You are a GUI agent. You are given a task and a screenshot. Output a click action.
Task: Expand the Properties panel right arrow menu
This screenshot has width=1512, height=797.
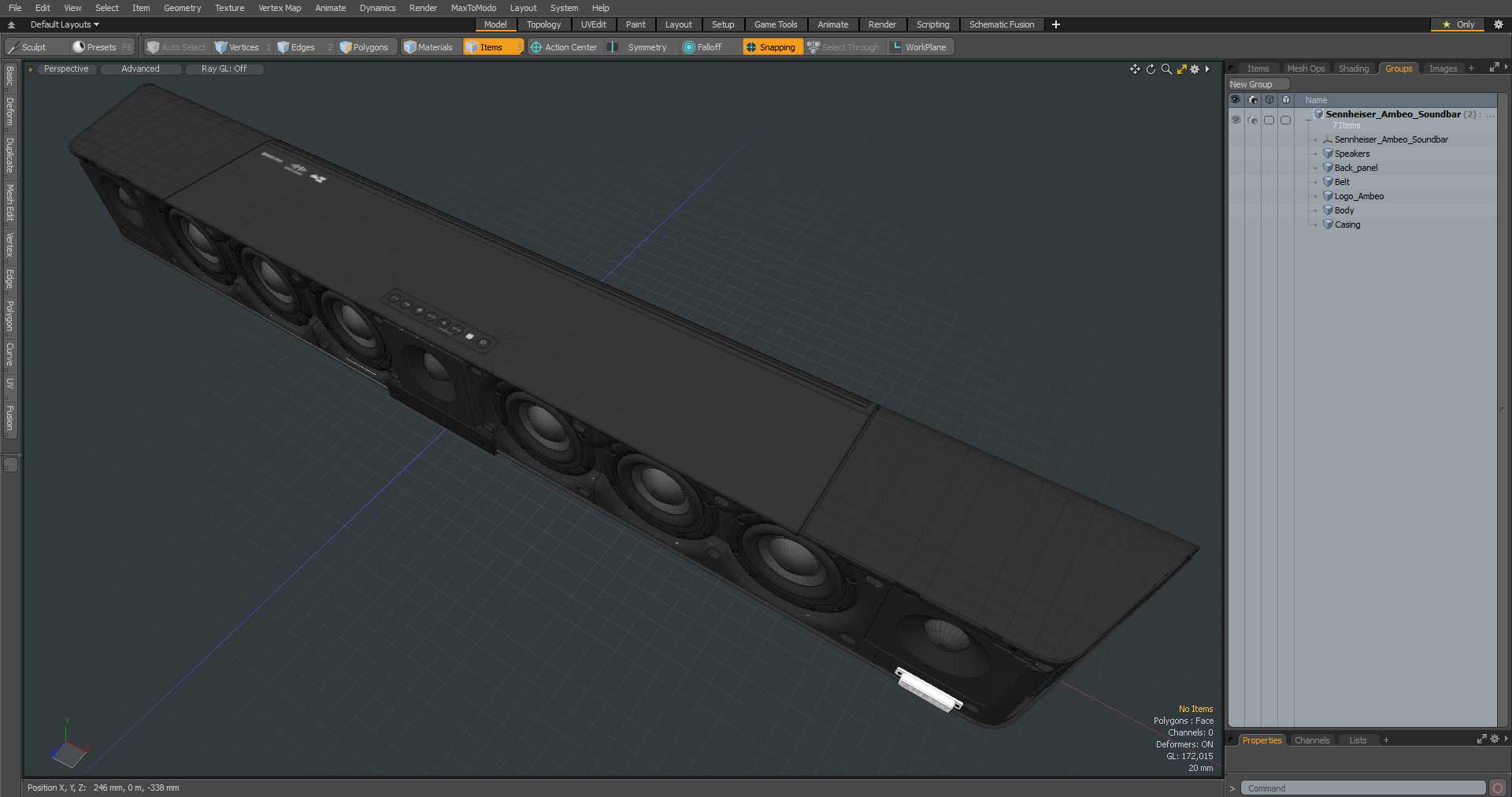point(1506,739)
